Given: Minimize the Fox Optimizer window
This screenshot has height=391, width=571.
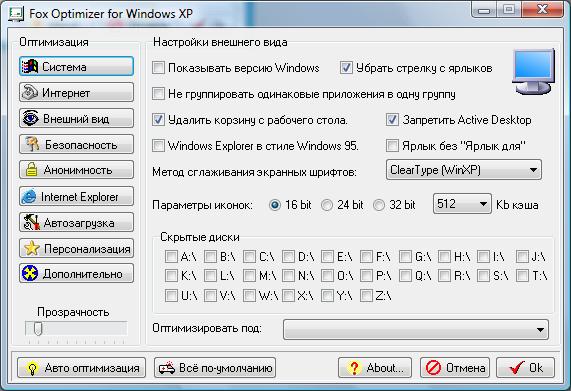Looking at the screenshot, I should pyautogui.click(x=483, y=10).
